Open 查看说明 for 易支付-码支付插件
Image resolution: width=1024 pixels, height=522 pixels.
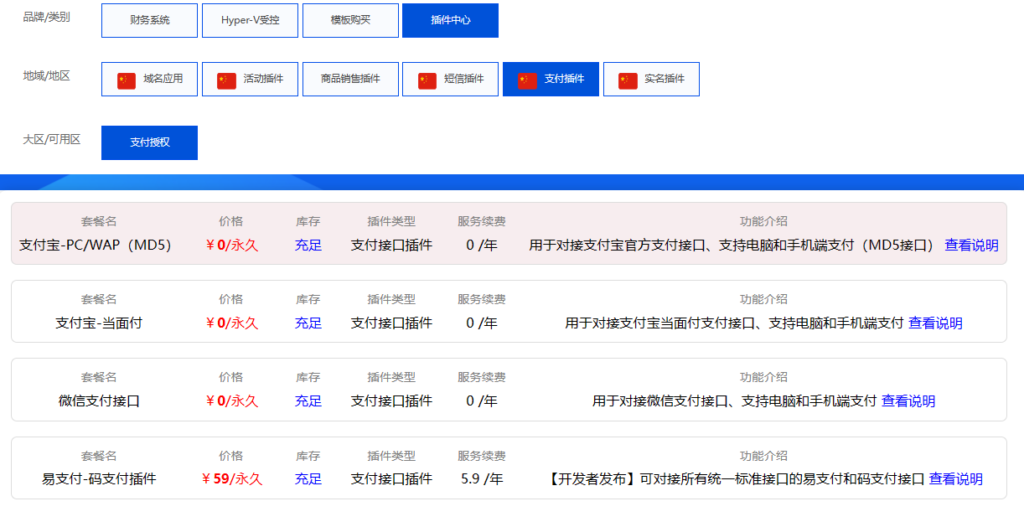[955, 479]
